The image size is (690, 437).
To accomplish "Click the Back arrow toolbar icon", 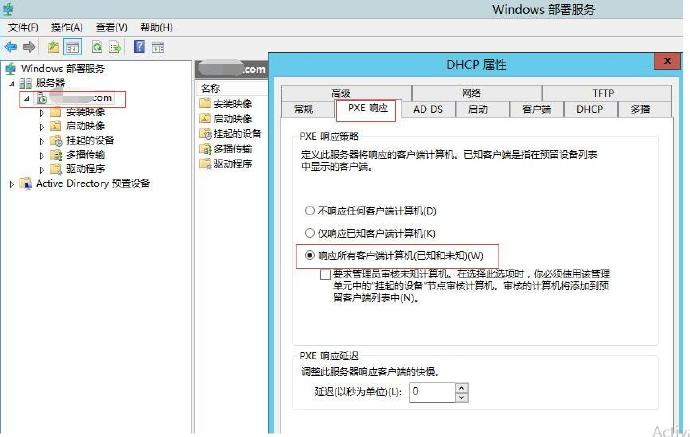I will [11, 47].
